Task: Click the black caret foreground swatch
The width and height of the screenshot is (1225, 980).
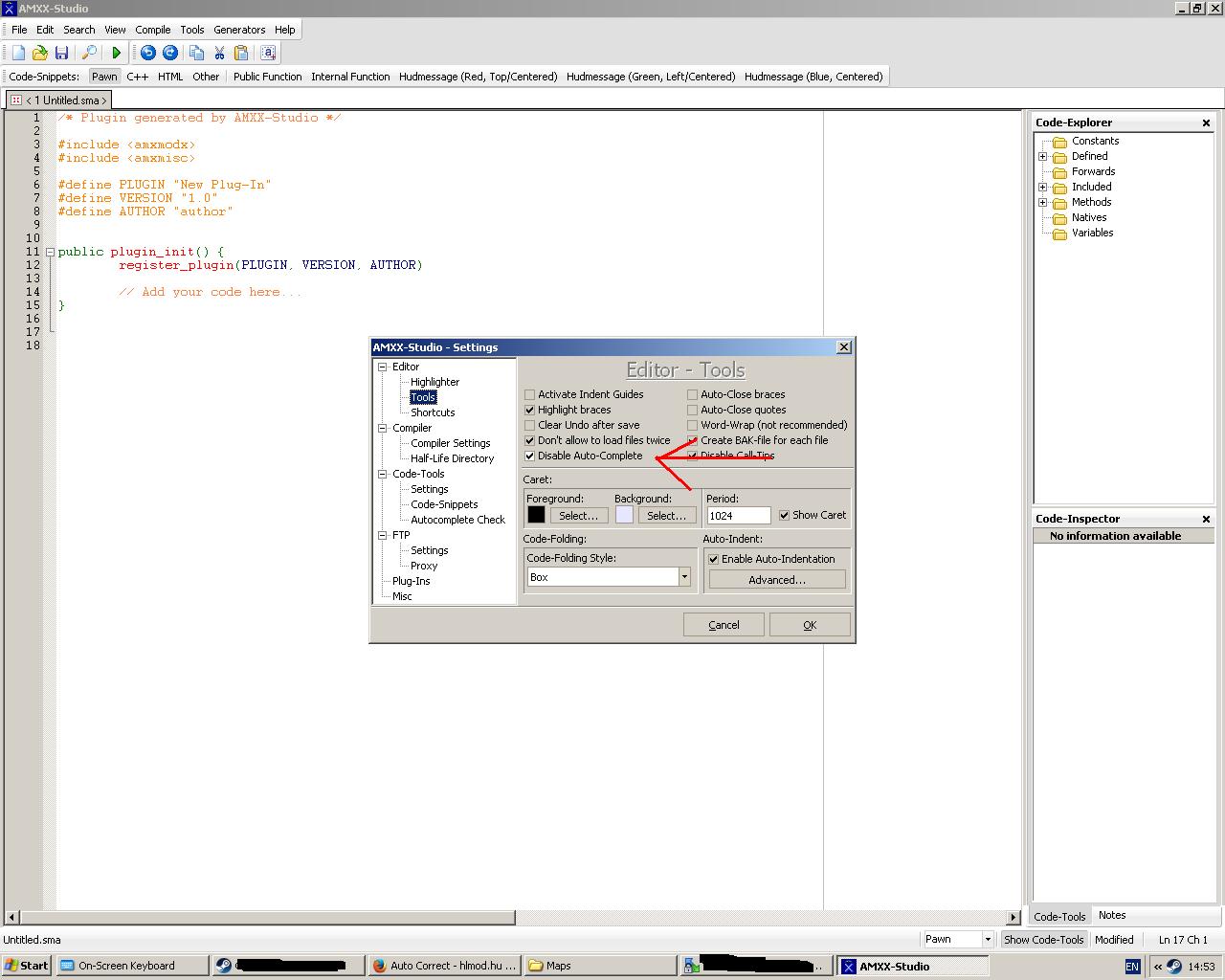Action: click(x=536, y=515)
